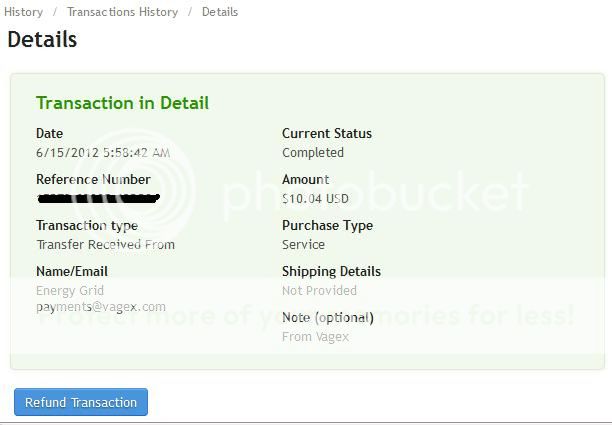
Task: Click the Not Provided shipping value
Action: [x=319, y=291]
